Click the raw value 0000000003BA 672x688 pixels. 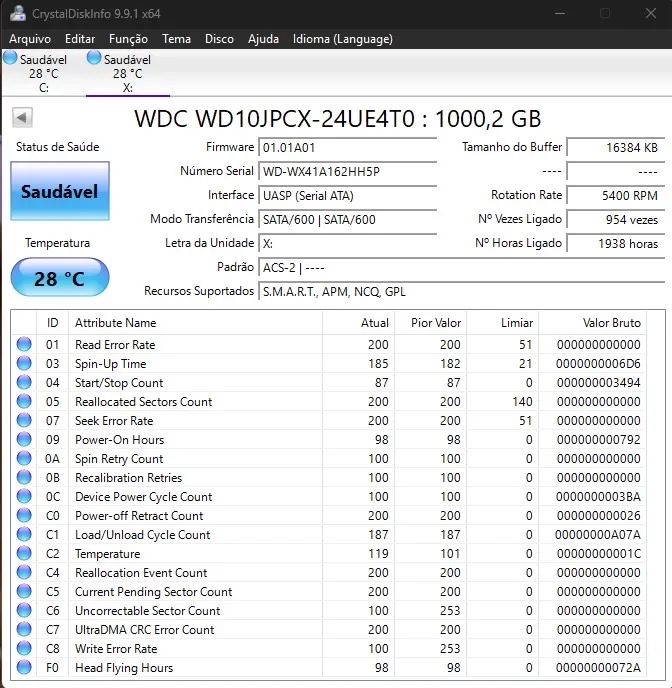598,497
